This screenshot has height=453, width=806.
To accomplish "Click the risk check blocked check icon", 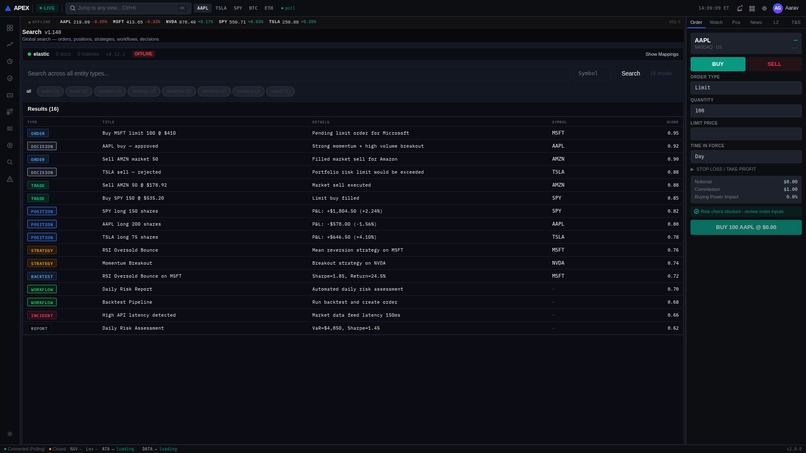I will (x=697, y=211).
